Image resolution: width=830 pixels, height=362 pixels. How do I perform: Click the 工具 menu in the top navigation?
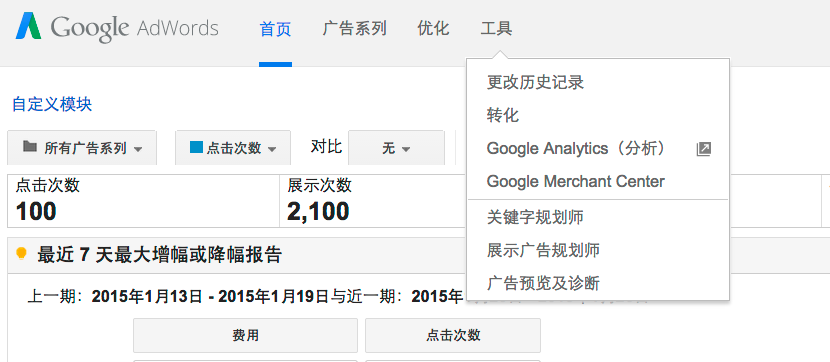point(497,29)
